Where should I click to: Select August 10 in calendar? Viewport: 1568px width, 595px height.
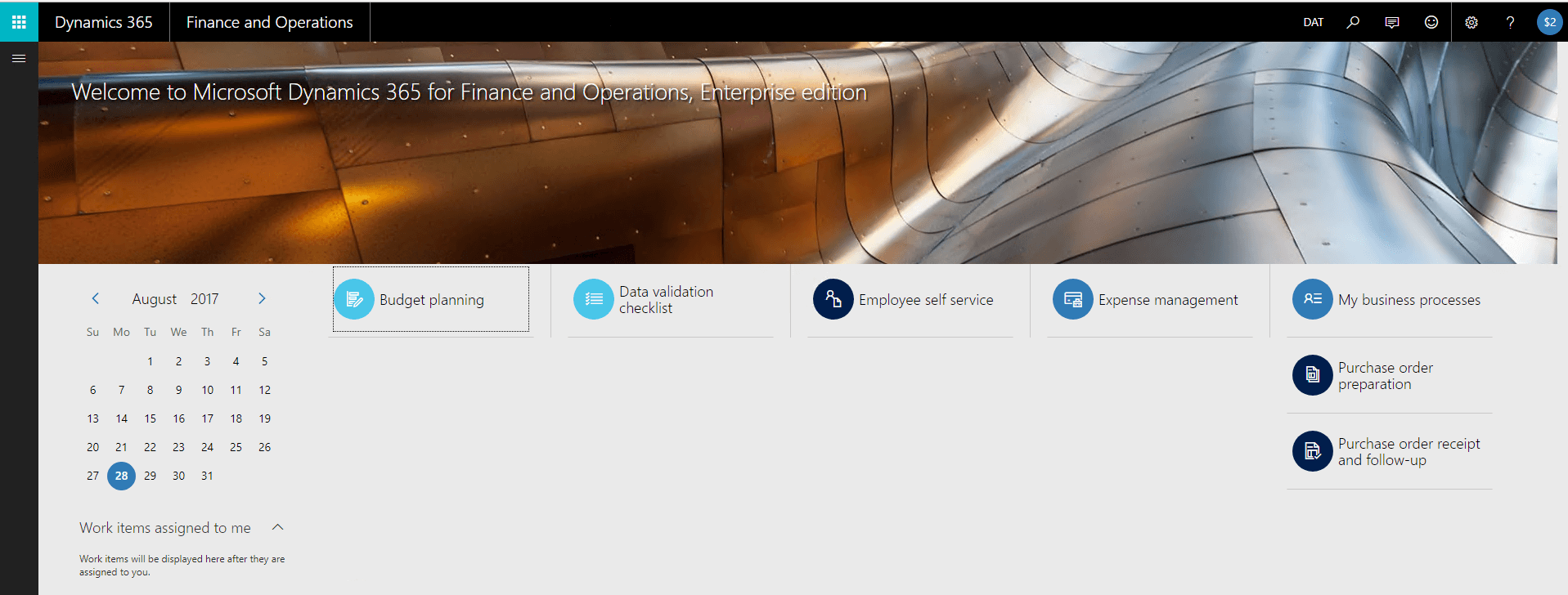[x=207, y=390]
